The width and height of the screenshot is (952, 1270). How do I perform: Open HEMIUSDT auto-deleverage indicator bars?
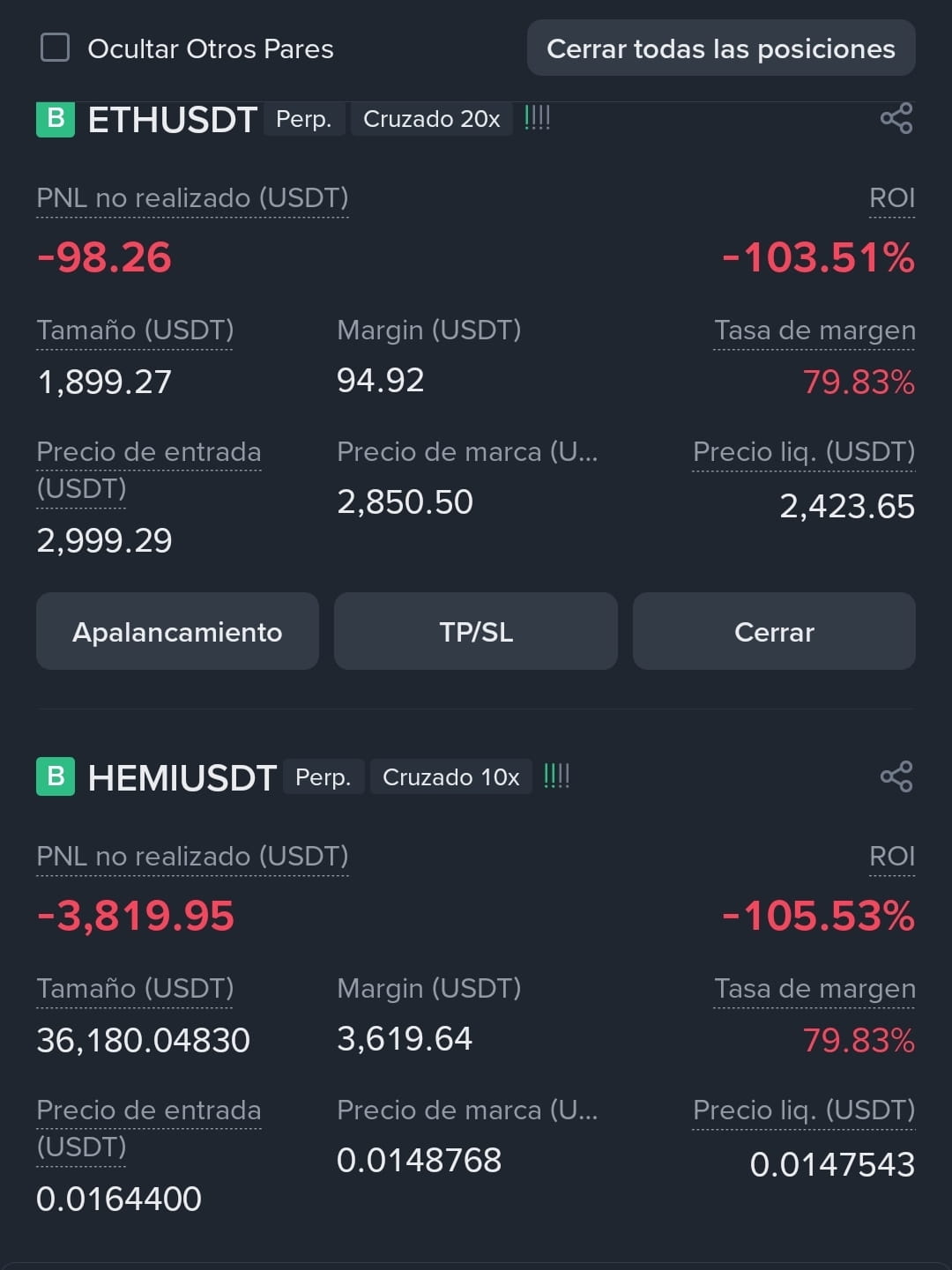point(556,776)
